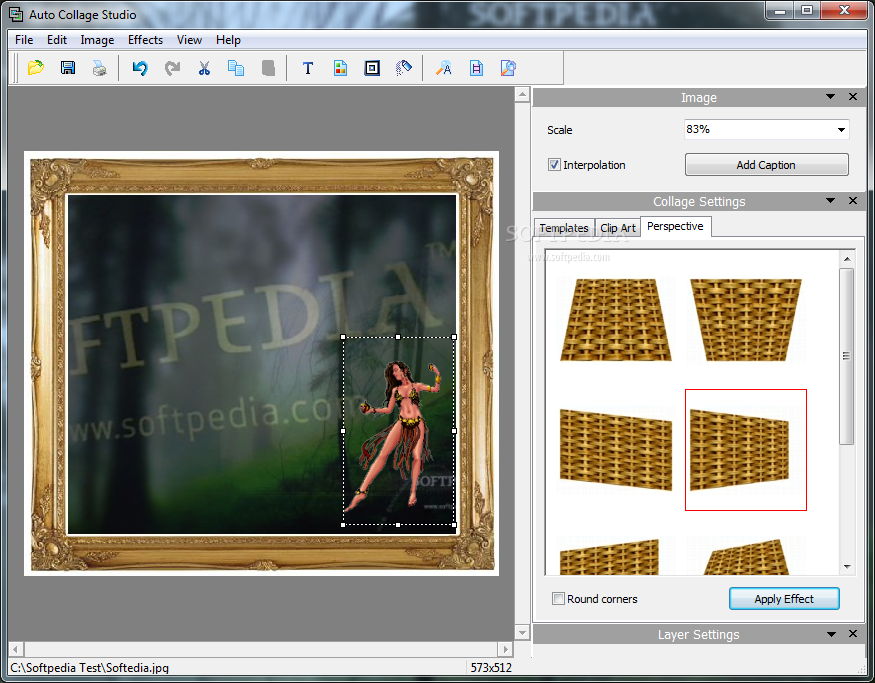Viewport: 875px width, 683px height.
Task: Click the top-left handle of the dancer selection
Action: pyautogui.click(x=343, y=337)
